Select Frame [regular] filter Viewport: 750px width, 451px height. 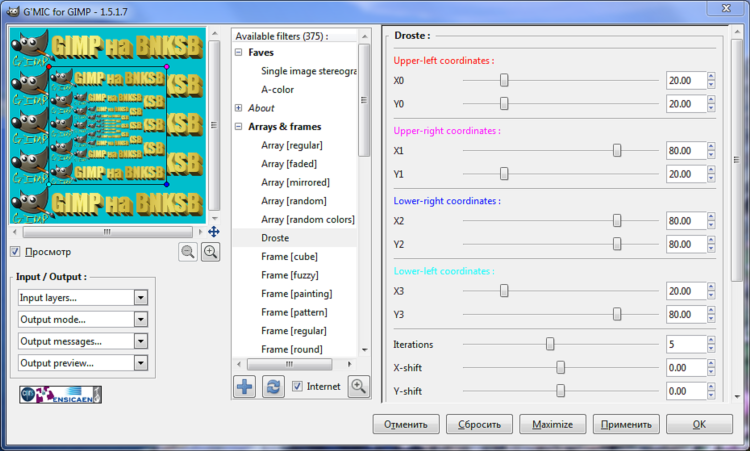point(294,331)
